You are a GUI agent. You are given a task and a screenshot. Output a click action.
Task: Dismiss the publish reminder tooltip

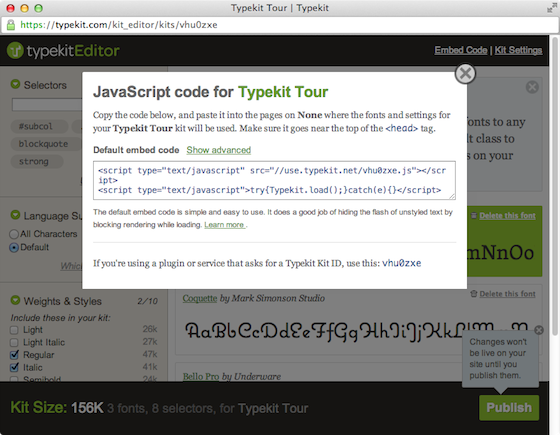pyautogui.click(x=539, y=330)
